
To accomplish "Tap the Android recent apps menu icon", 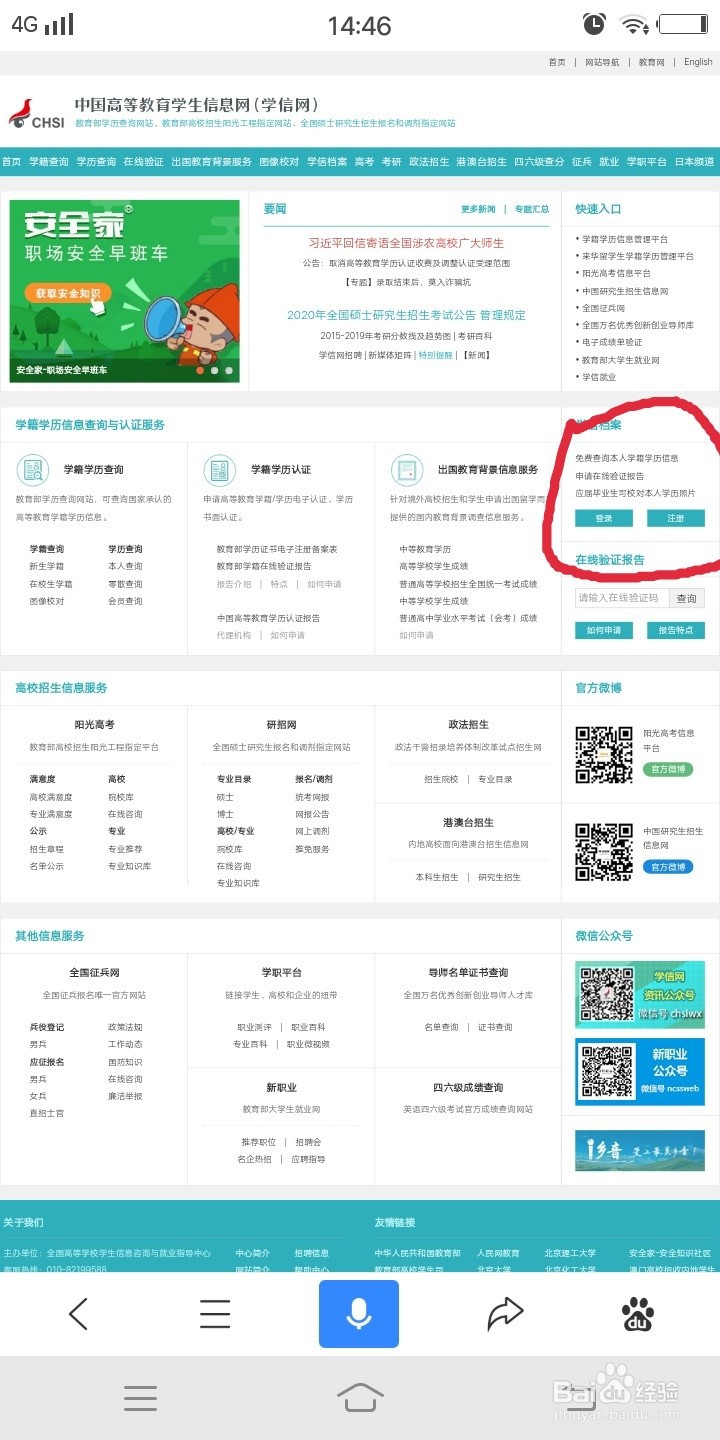I will tap(140, 1397).
